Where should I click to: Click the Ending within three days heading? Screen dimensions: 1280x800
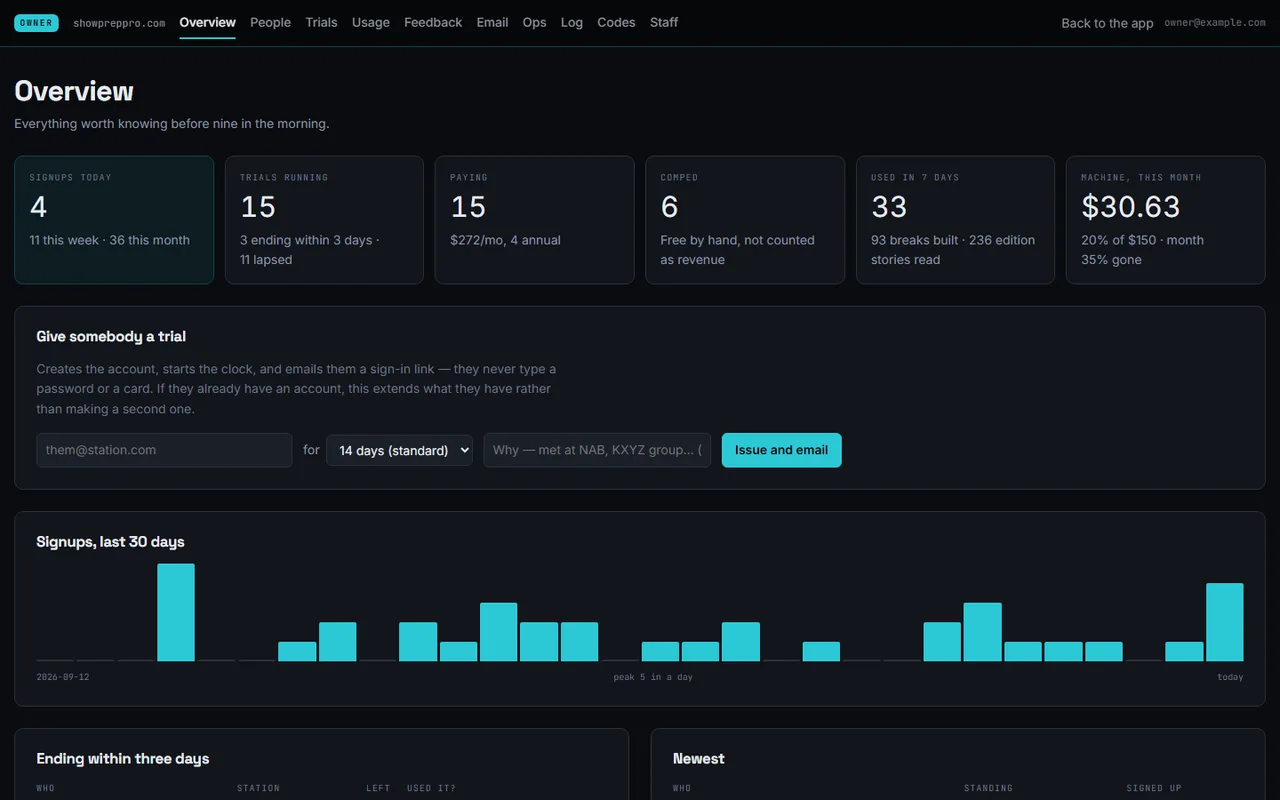point(123,759)
